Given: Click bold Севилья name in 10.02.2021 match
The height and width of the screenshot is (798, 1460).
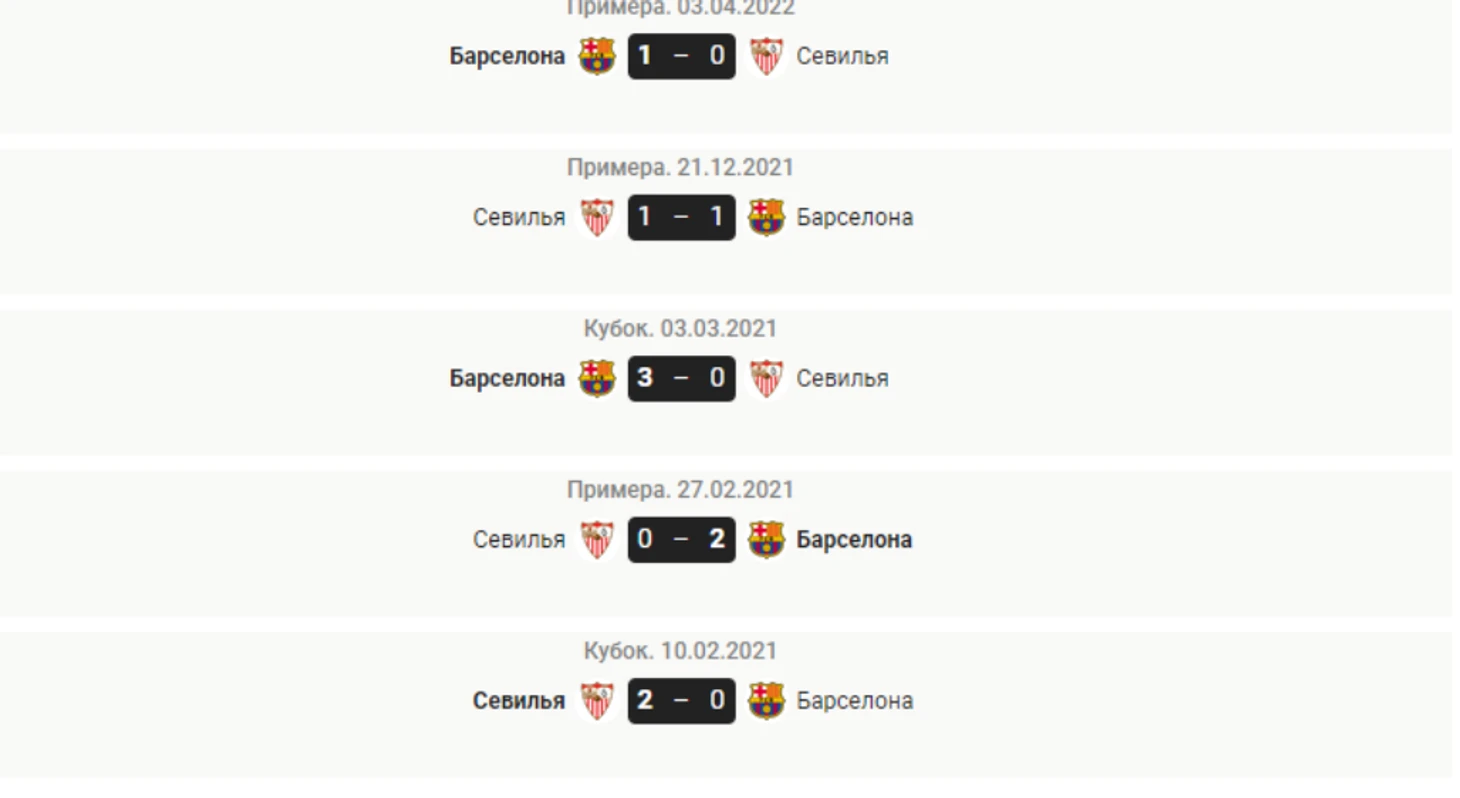Looking at the screenshot, I should (x=519, y=700).
